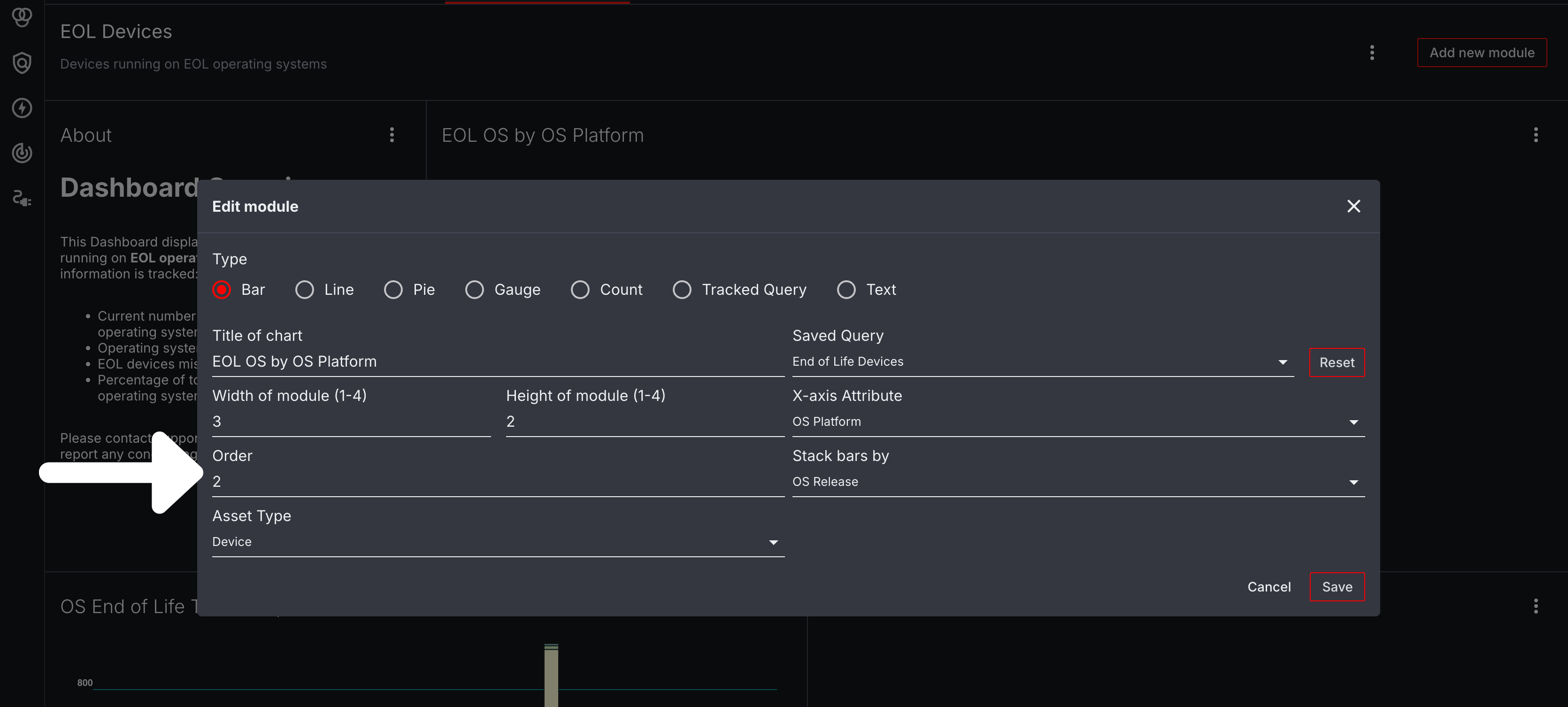Viewport: 1568px width, 707px height.
Task: Open the Stack bars by dropdown
Action: [1078, 482]
